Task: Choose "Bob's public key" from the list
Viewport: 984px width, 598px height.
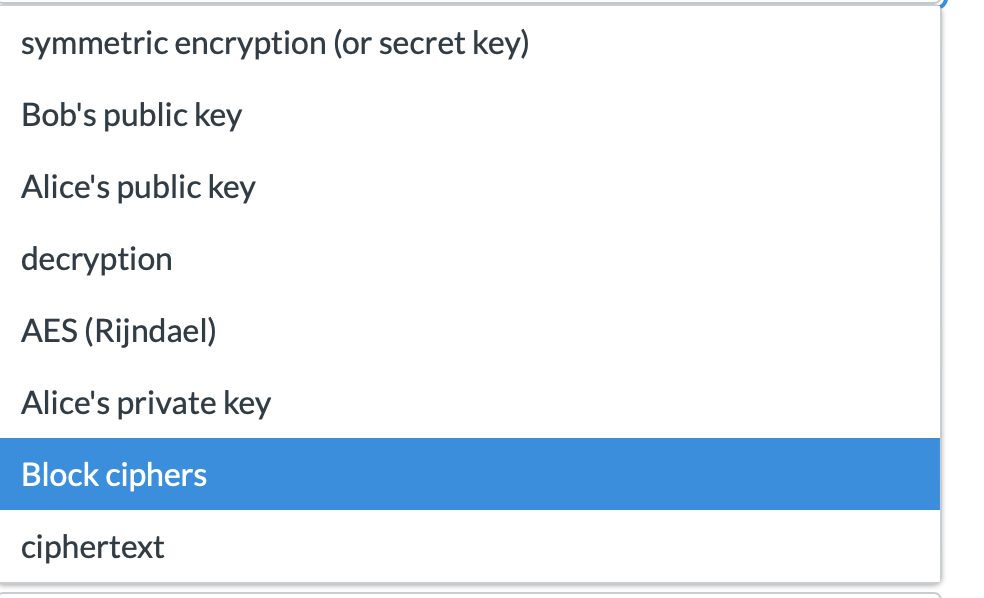Action: pos(132,115)
